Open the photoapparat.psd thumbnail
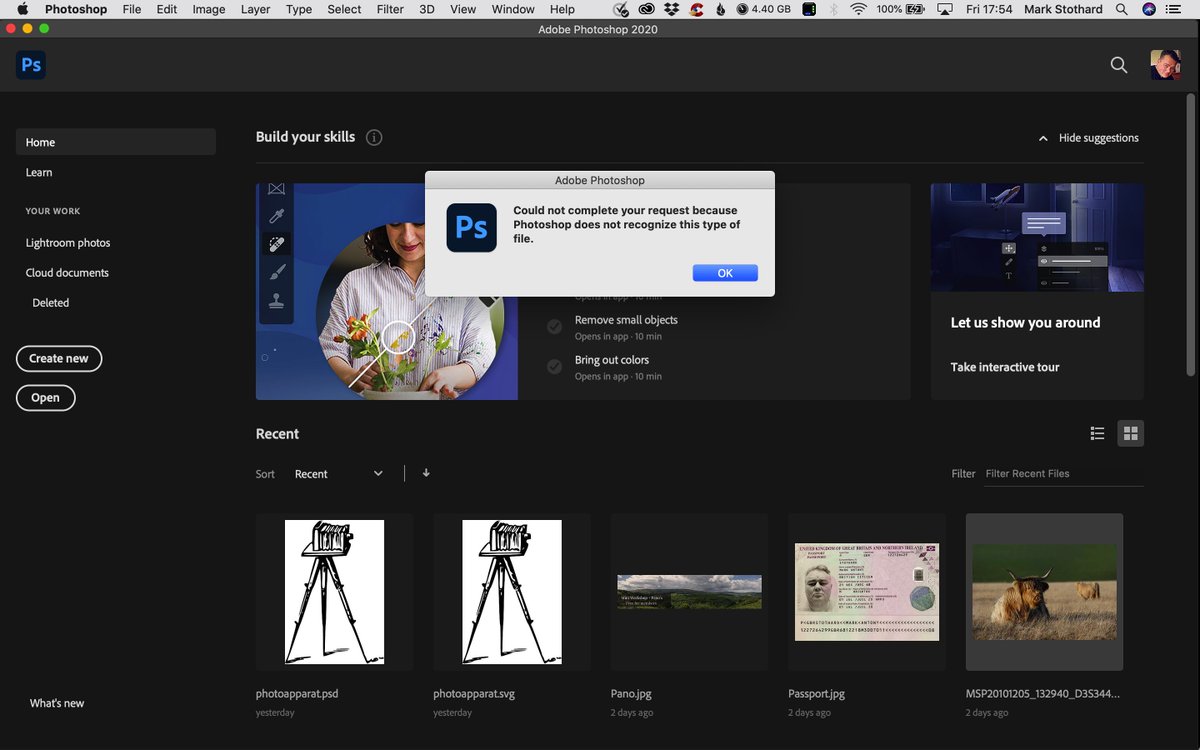Image resolution: width=1200 pixels, height=750 pixels. tap(334, 592)
